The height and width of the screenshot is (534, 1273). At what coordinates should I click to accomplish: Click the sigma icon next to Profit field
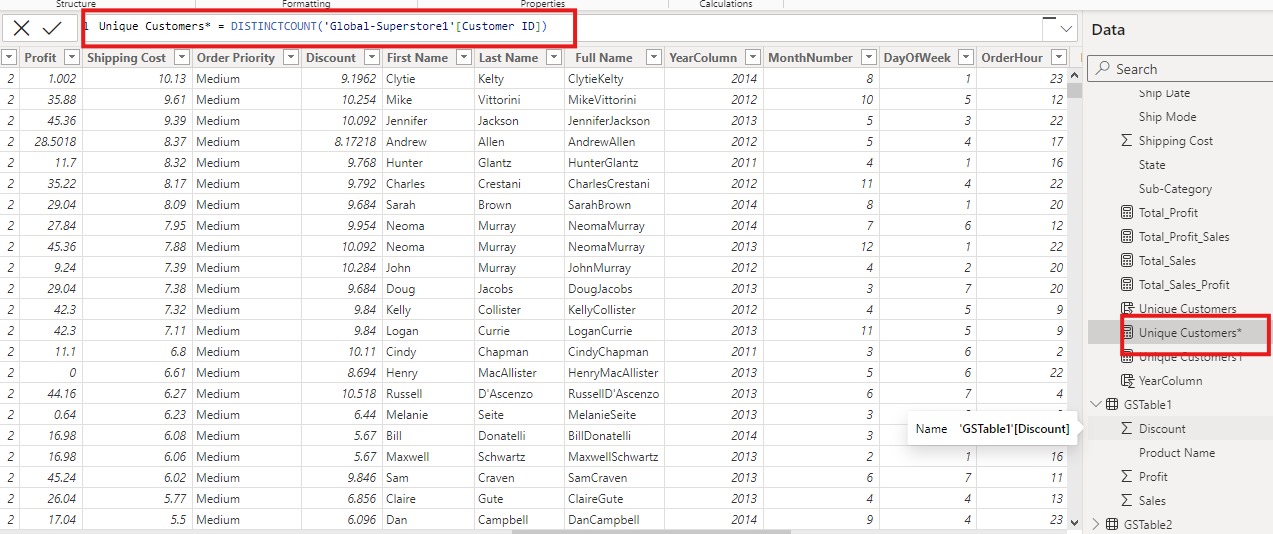coord(1127,477)
